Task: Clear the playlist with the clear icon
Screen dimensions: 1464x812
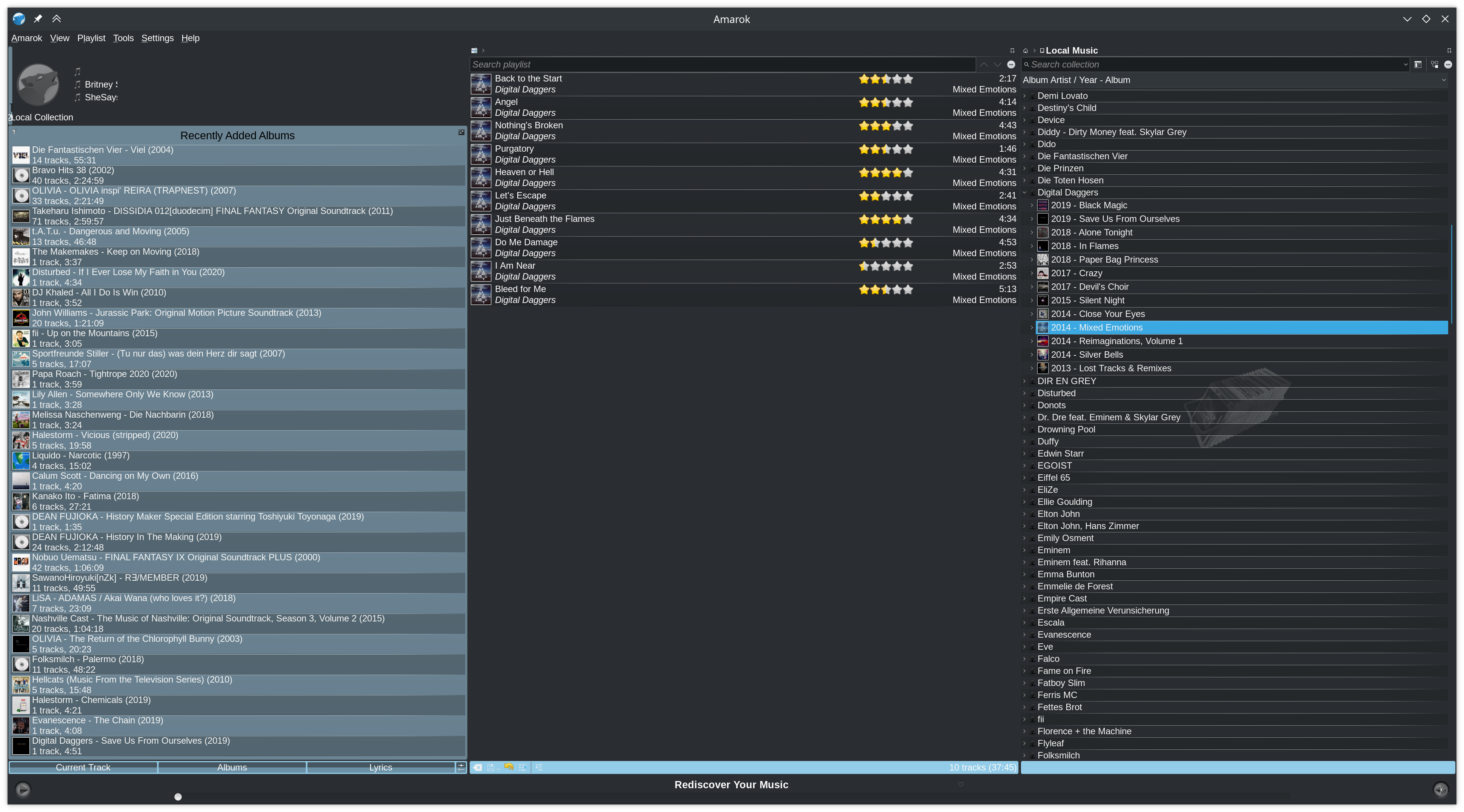Action: tap(478, 768)
